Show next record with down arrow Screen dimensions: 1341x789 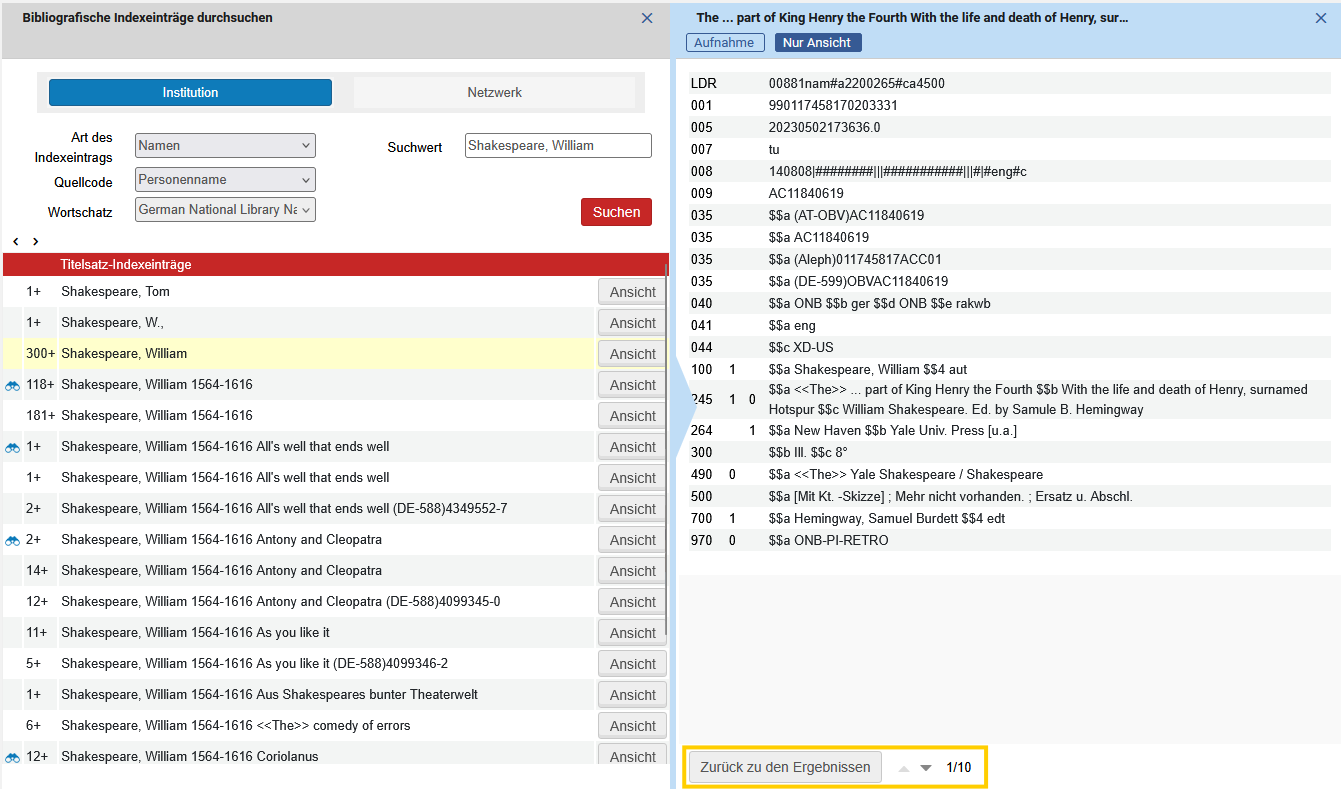pyautogui.click(x=926, y=768)
